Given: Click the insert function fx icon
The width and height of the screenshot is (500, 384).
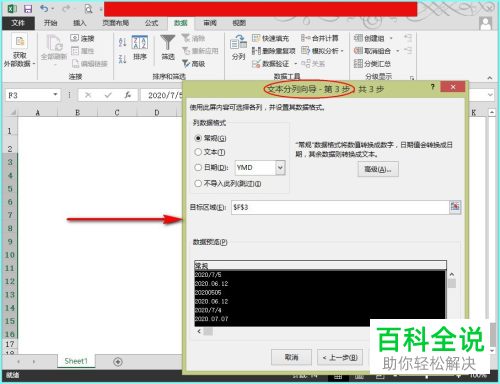Looking at the screenshot, I should pos(128,95).
